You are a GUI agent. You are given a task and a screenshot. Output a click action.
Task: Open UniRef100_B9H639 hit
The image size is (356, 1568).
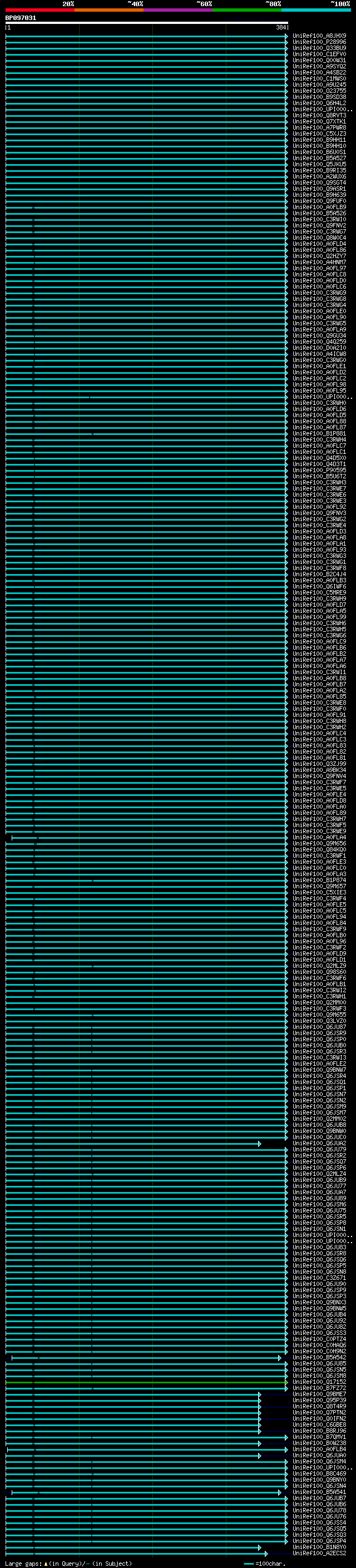click(319, 195)
